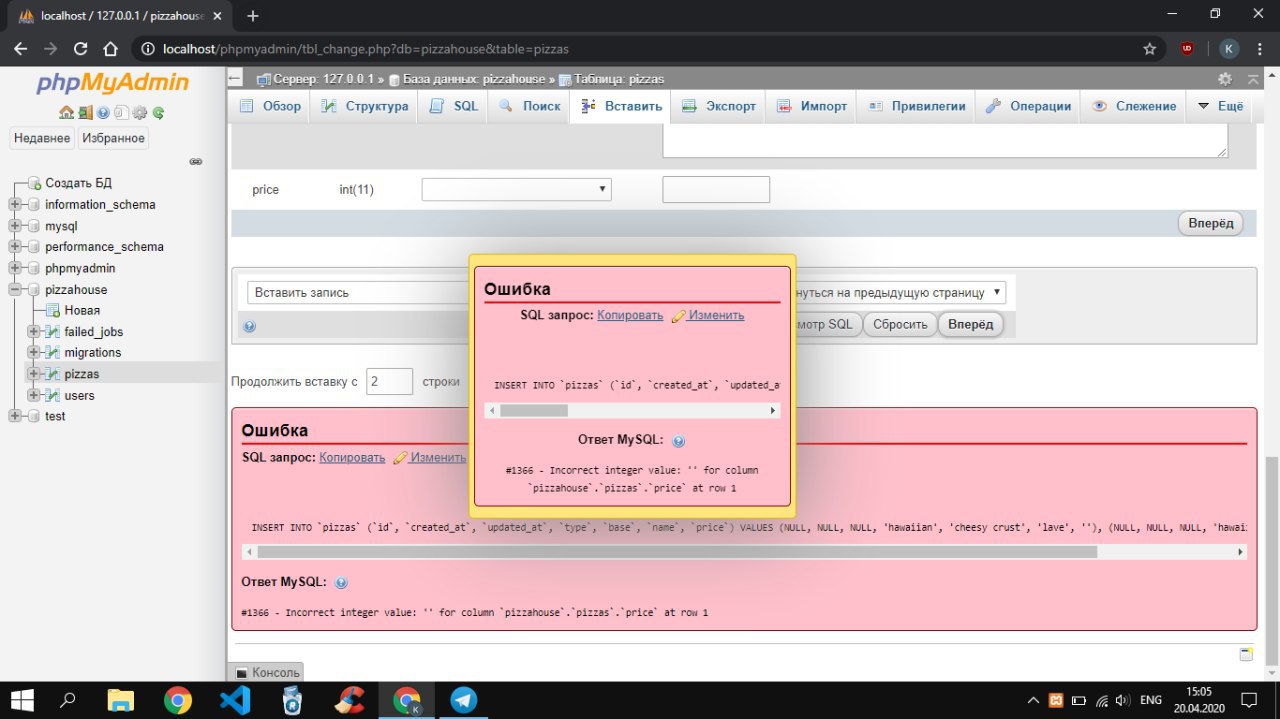Open Windows notification center
This screenshot has width=1280, height=719.
click(1248, 699)
